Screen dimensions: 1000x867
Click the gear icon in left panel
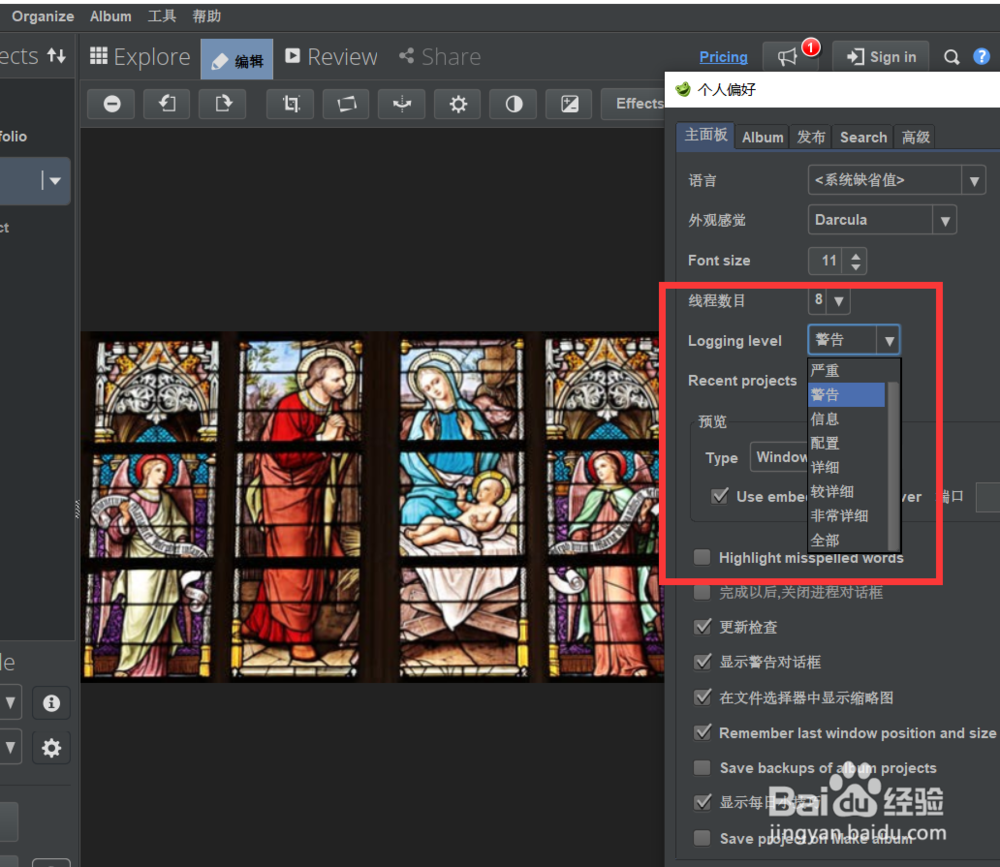[51, 747]
